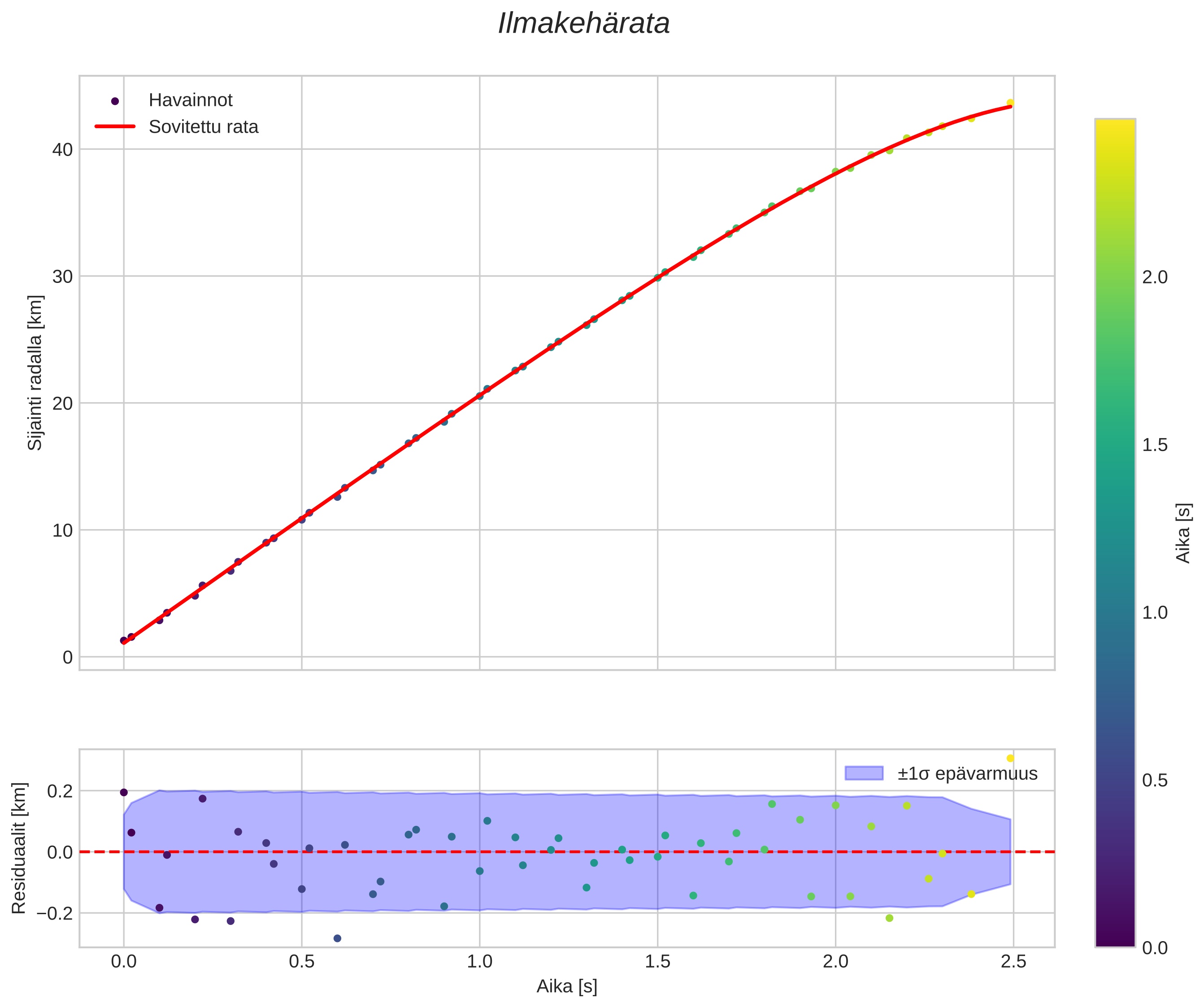Viewport: 1204px width, 1007px height.
Task: Click the Sovitettu rata legend text
Action: 204,127
